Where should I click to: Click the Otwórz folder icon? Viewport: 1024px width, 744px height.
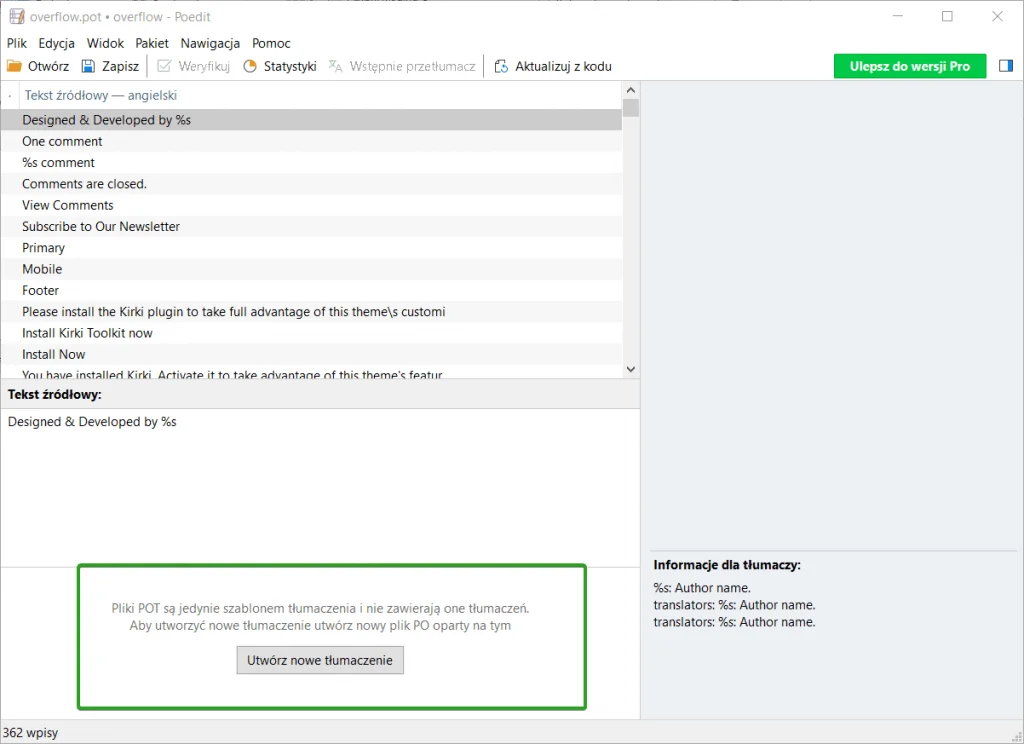14,66
